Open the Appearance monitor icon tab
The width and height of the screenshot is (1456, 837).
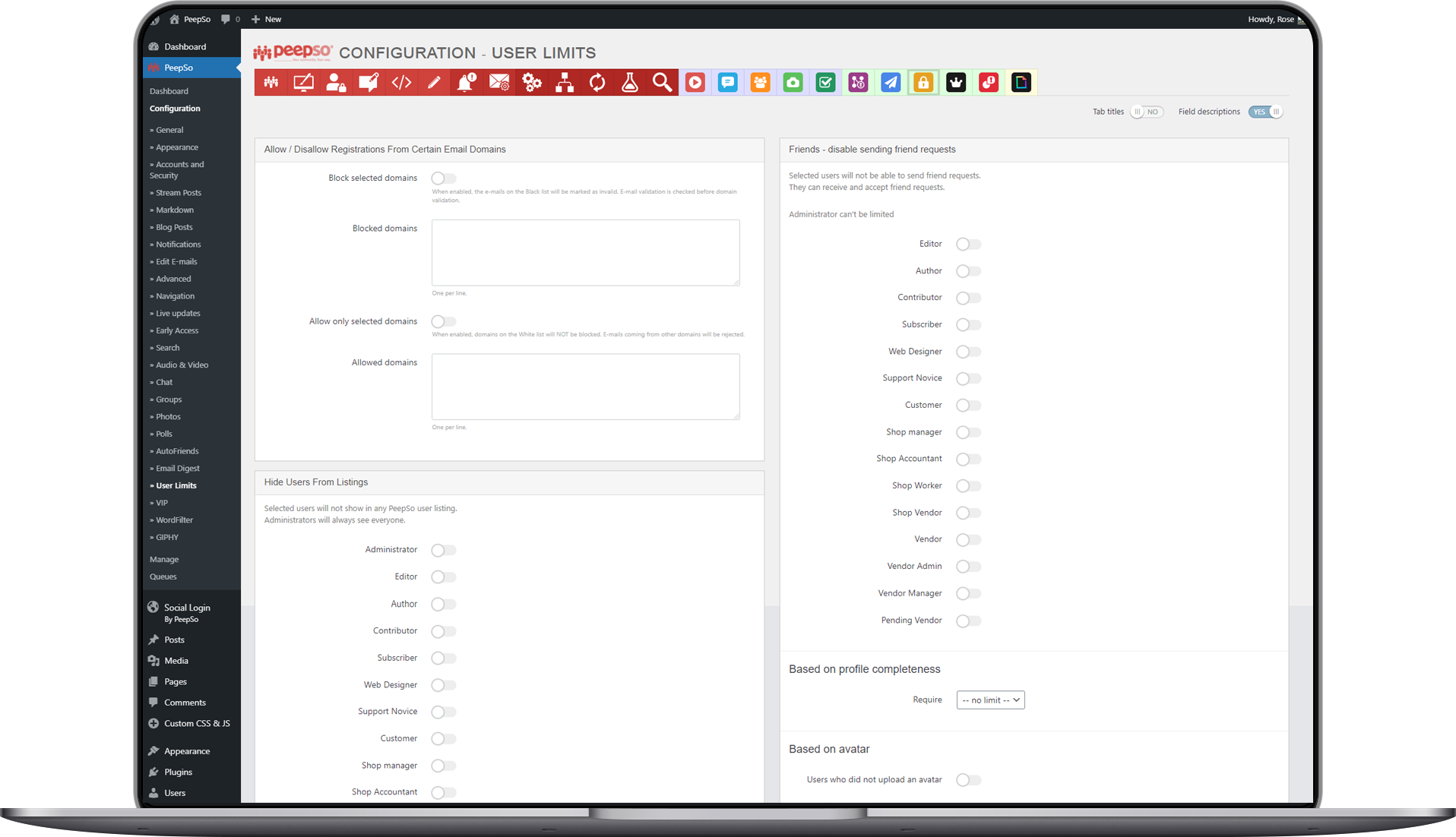(304, 82)
